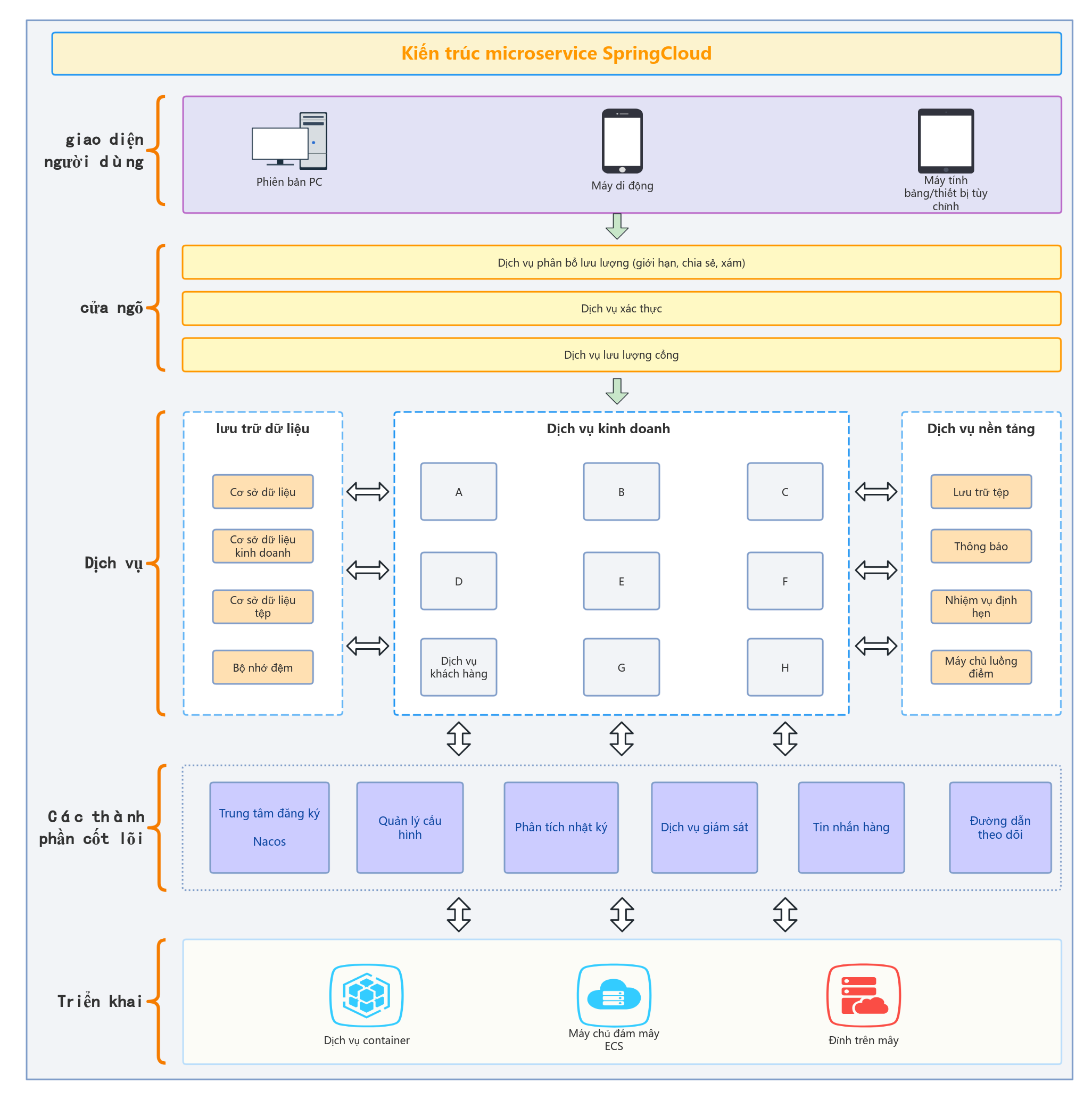Click the mobile phone icon
The height and width of the screenshot is (1099, 1092).
click(x=622, y=141)
